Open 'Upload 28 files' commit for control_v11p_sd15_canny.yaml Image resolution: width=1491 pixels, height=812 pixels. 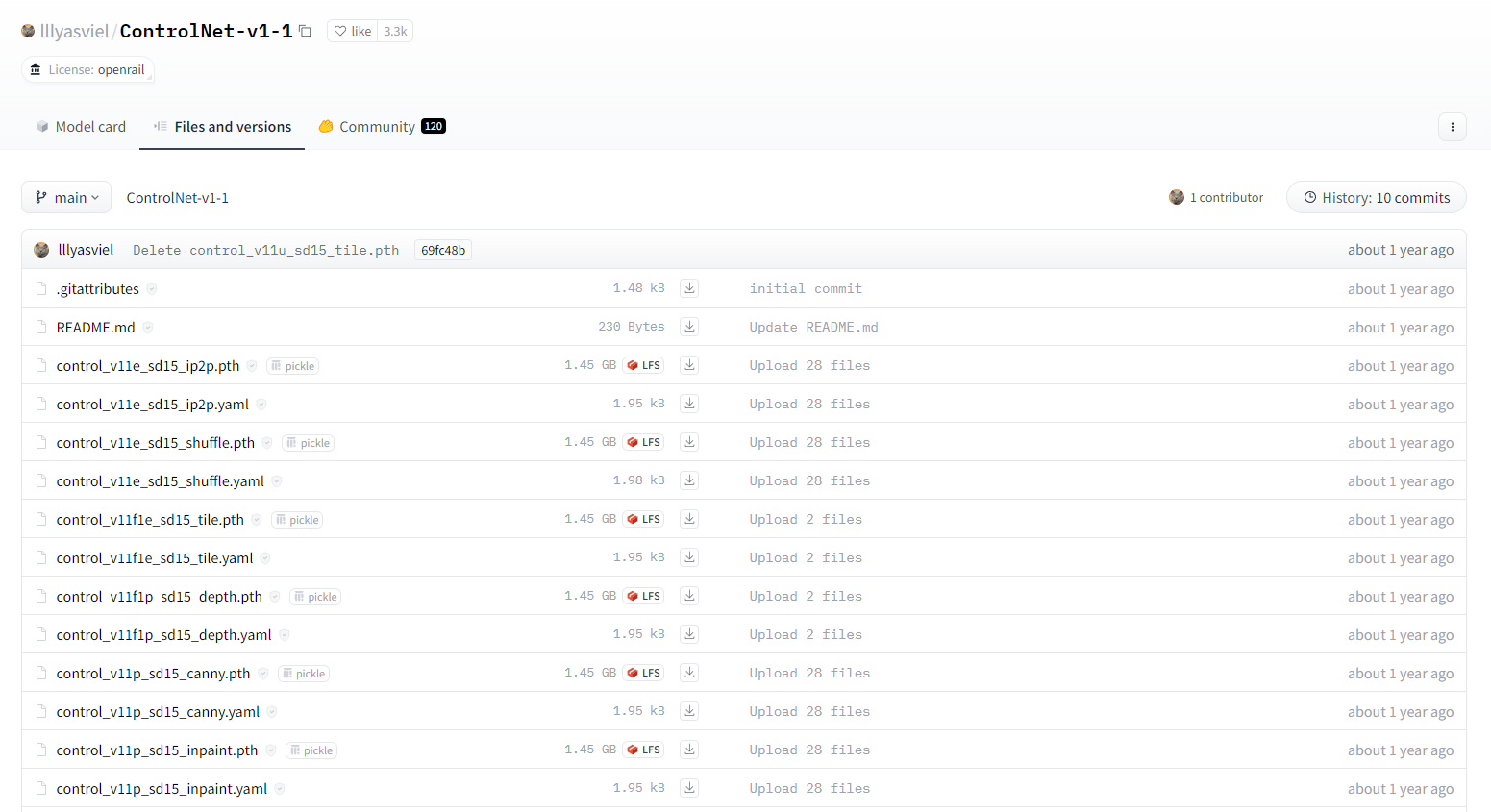click(809, 711)
